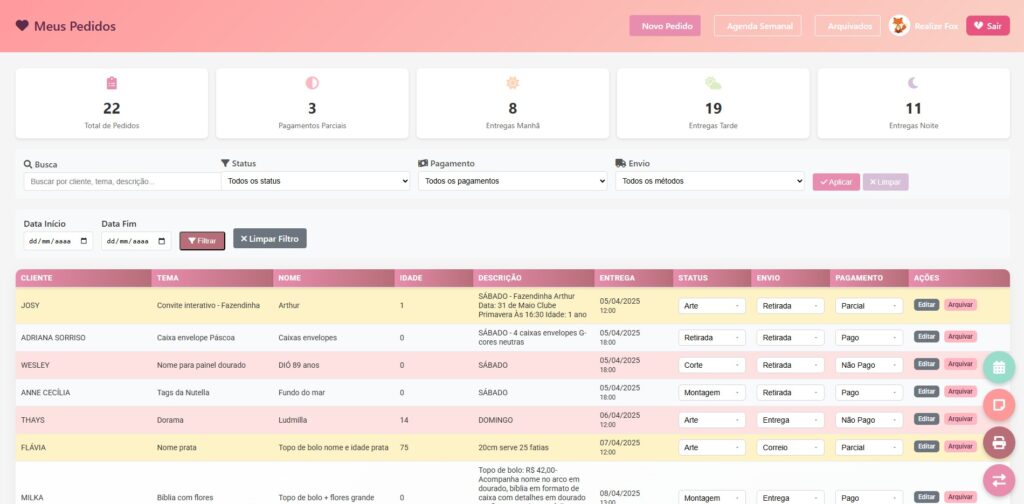
Task: Open the Envio dropdown for ADRIANA SORRISO row
Action: tap(790, 338)
